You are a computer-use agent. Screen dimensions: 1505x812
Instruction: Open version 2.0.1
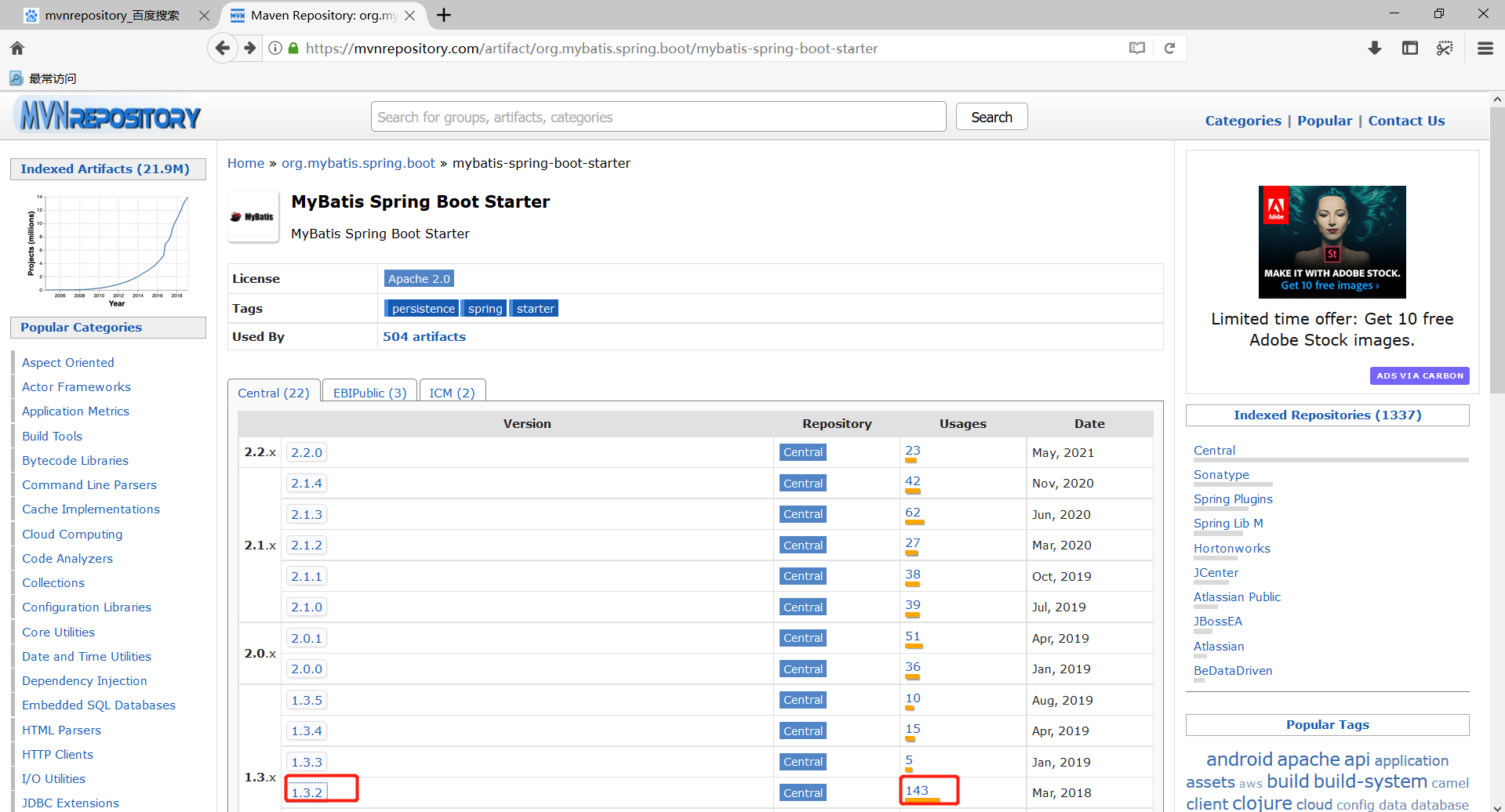[307, 638]
